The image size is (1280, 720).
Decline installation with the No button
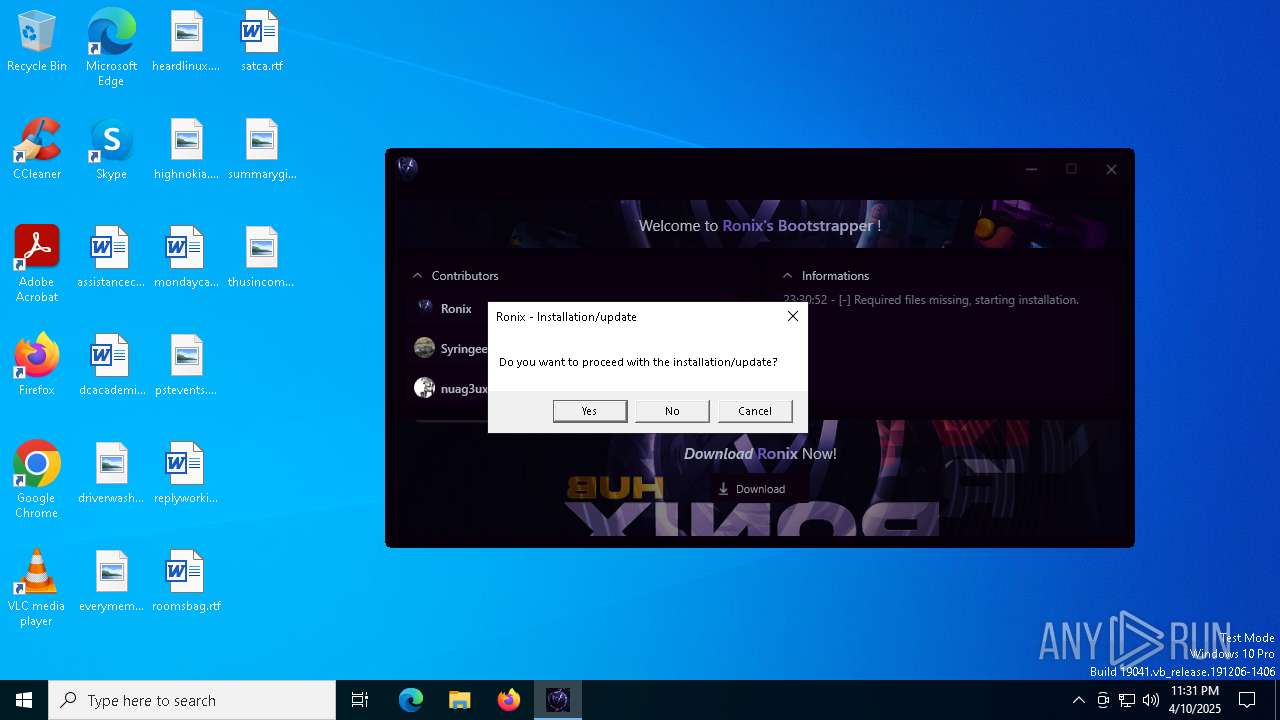[x=672, y=411]
